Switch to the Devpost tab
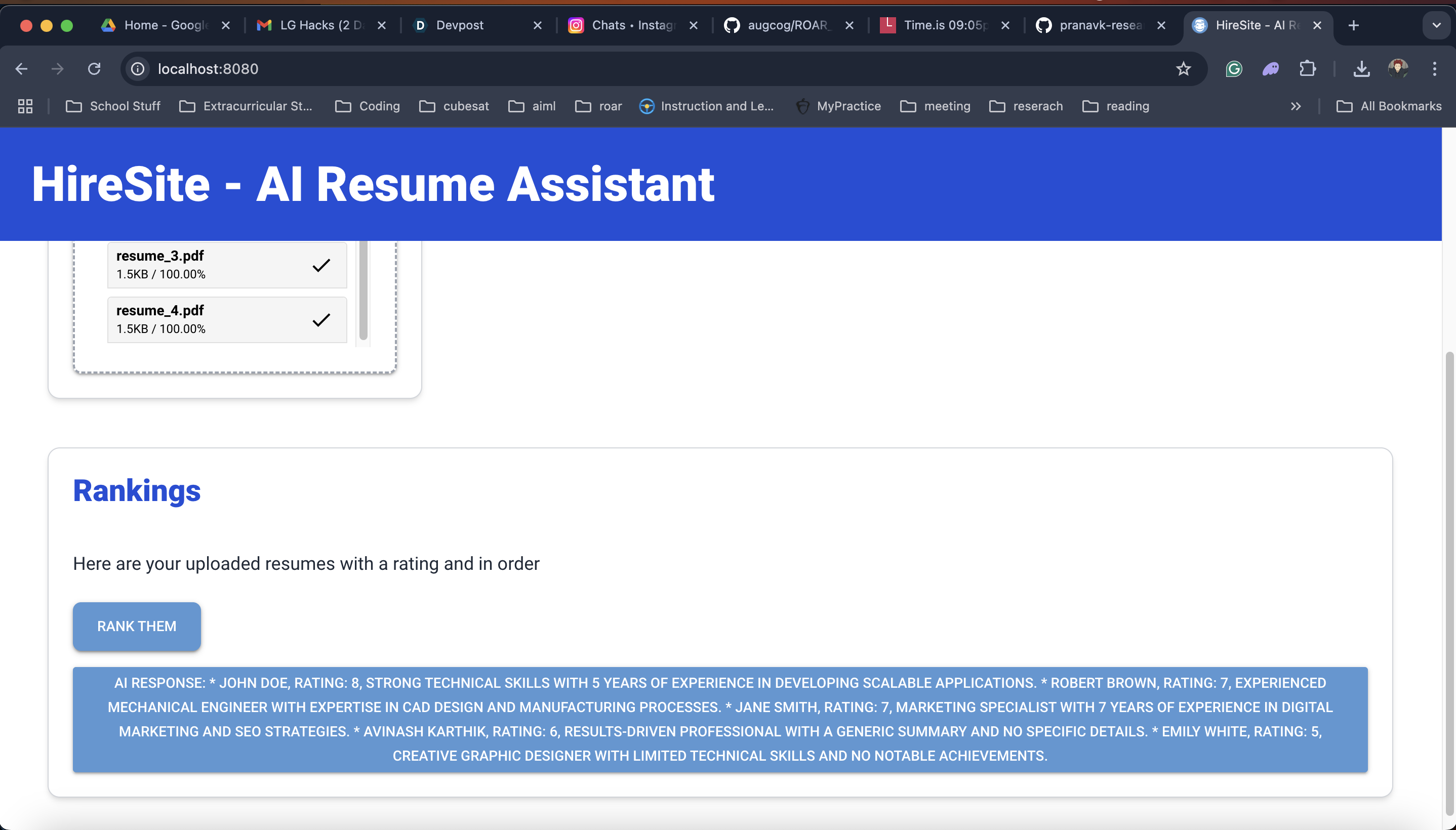 460,25
